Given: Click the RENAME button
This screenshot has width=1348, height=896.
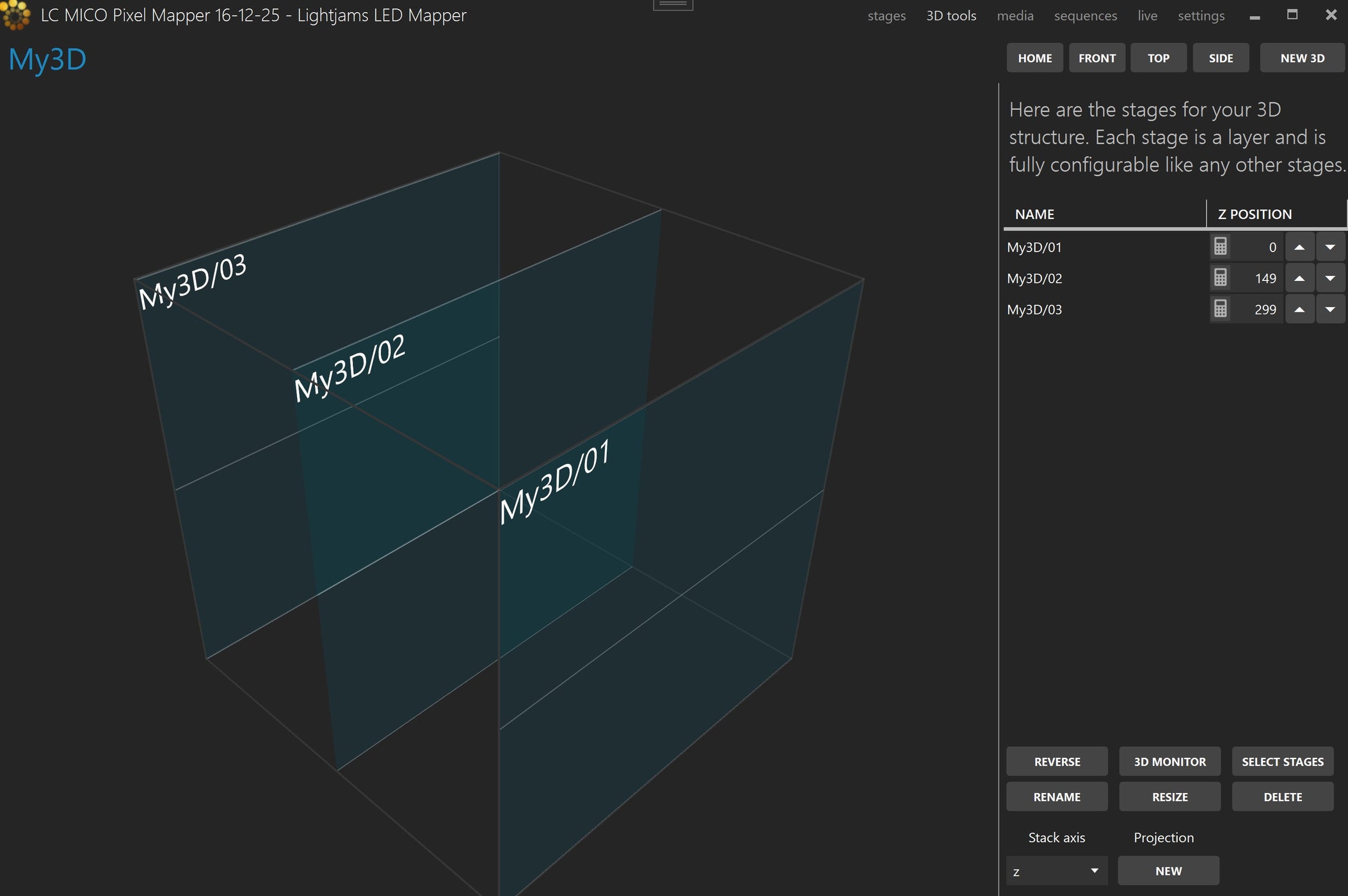Looking at the screenshot, I should [1057, 797].
